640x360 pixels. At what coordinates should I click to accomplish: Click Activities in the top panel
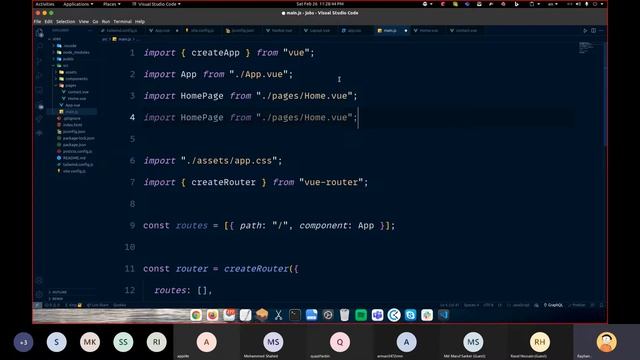(x=44, y=4)
